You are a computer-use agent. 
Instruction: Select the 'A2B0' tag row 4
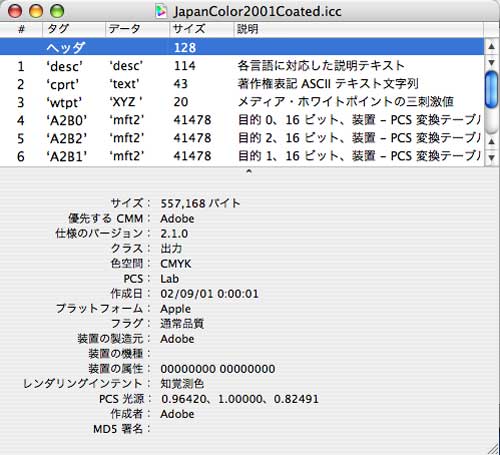click(x=242, y=120)
